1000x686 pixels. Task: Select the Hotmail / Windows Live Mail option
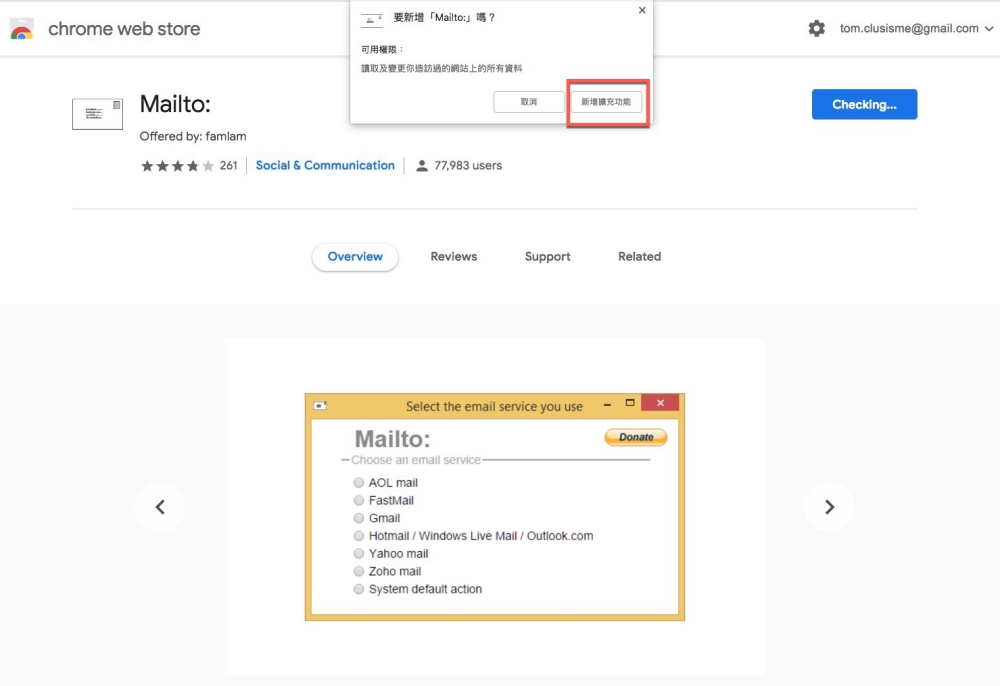click(359, 536)
